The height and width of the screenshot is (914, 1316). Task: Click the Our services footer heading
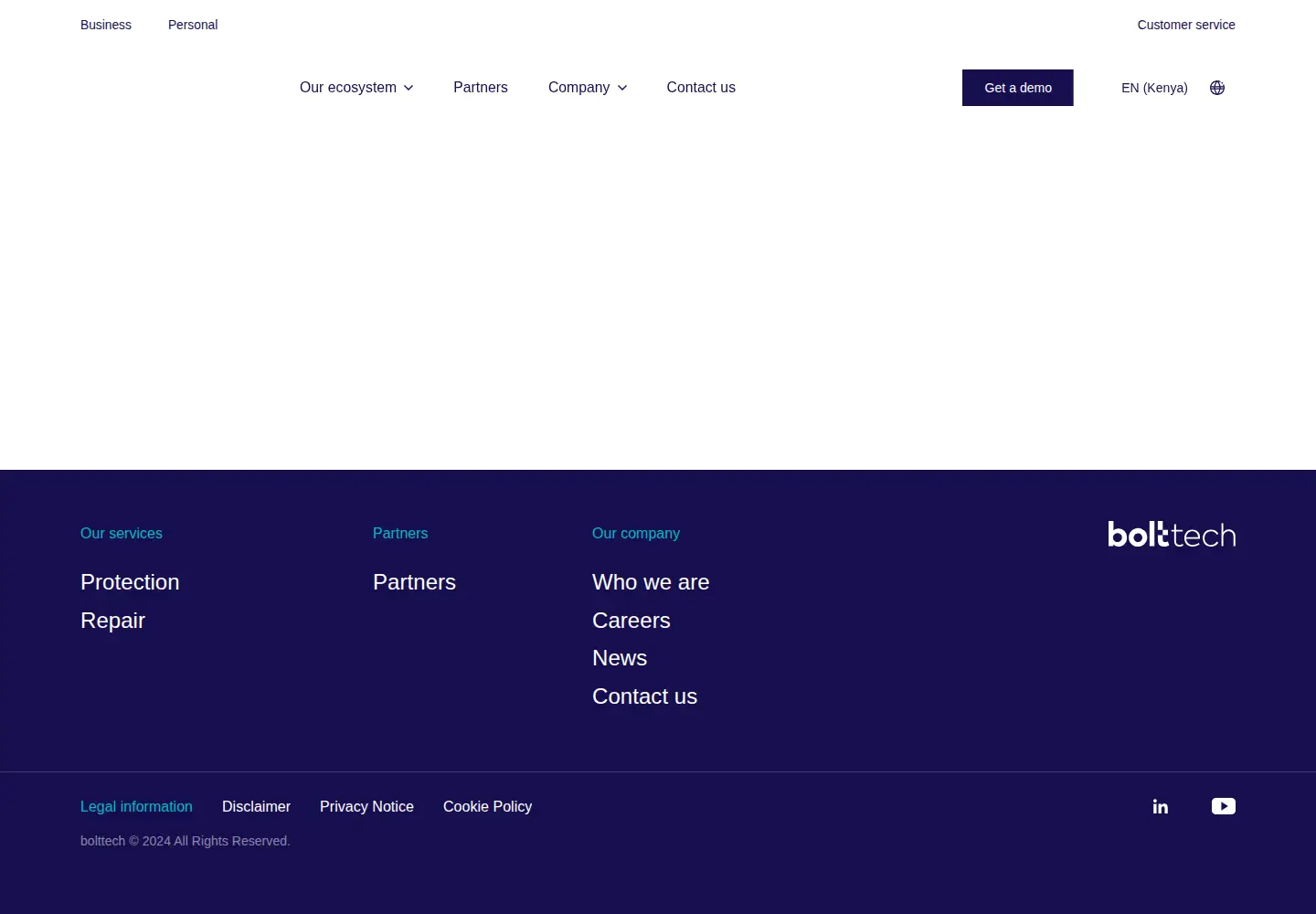pos(122,533)
